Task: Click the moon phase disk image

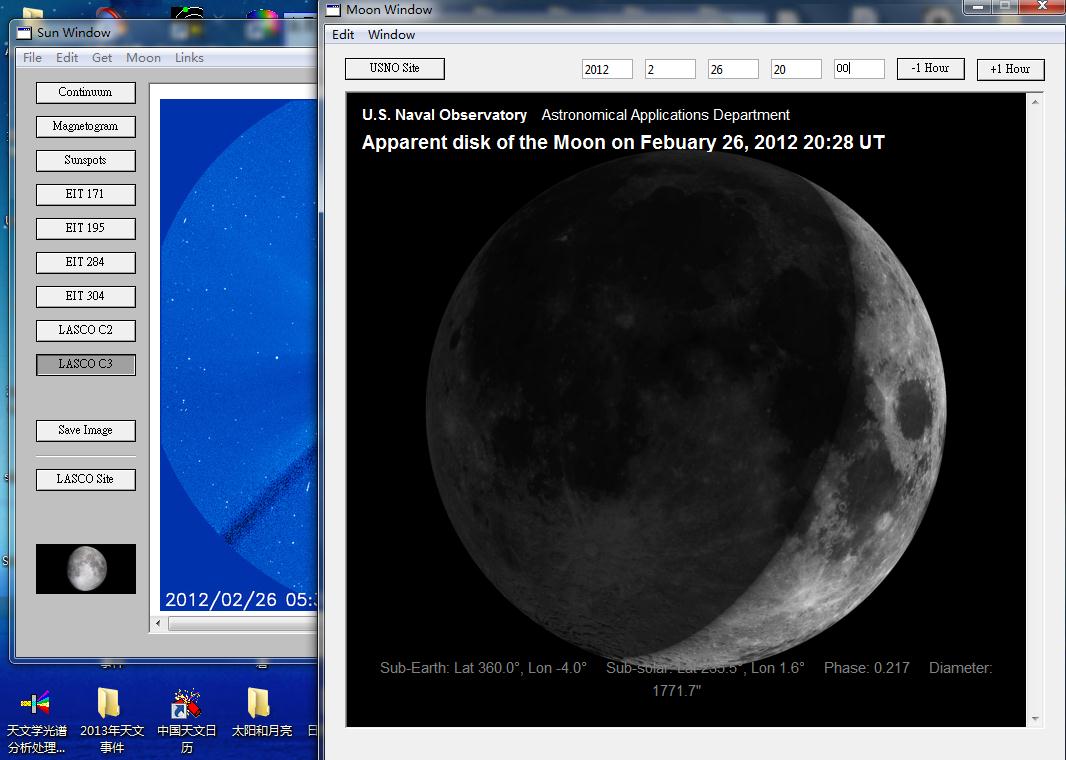Action: [x=686, y=408]
